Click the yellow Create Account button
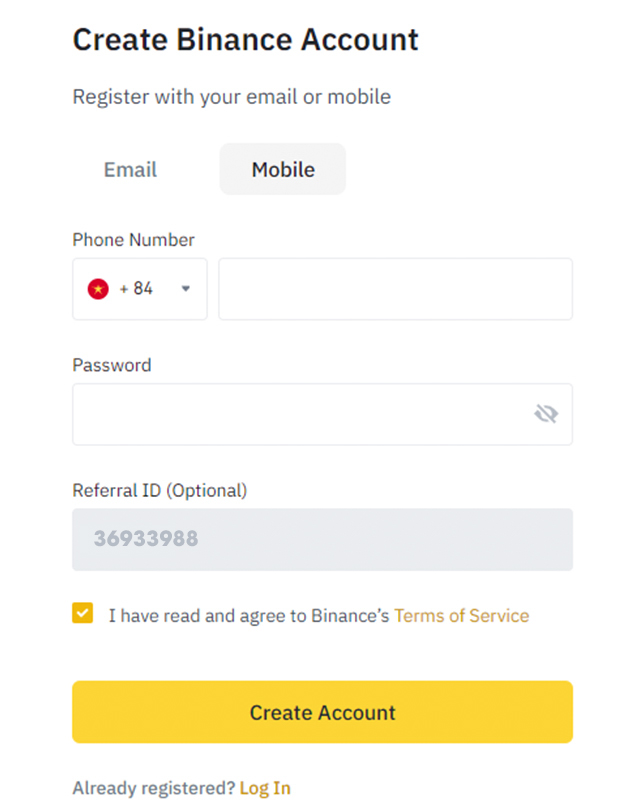640x812 pixels. [322, 712]
